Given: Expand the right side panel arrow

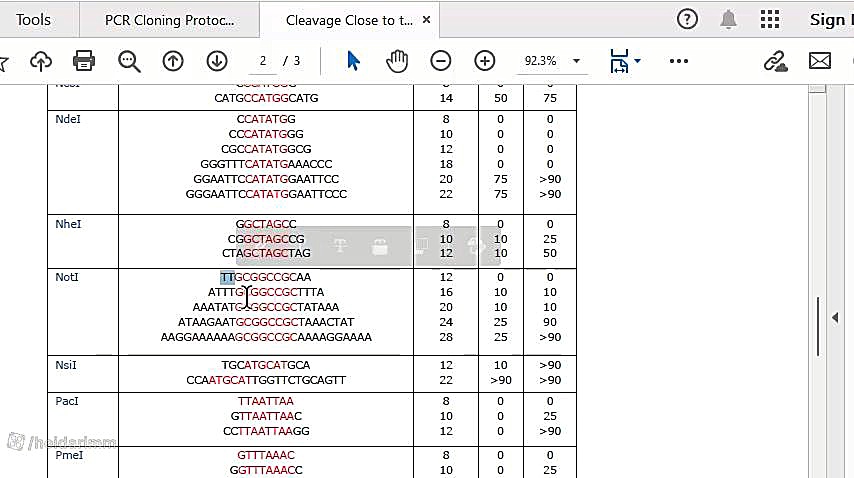Looking at the screenshot, I should 835,317.
